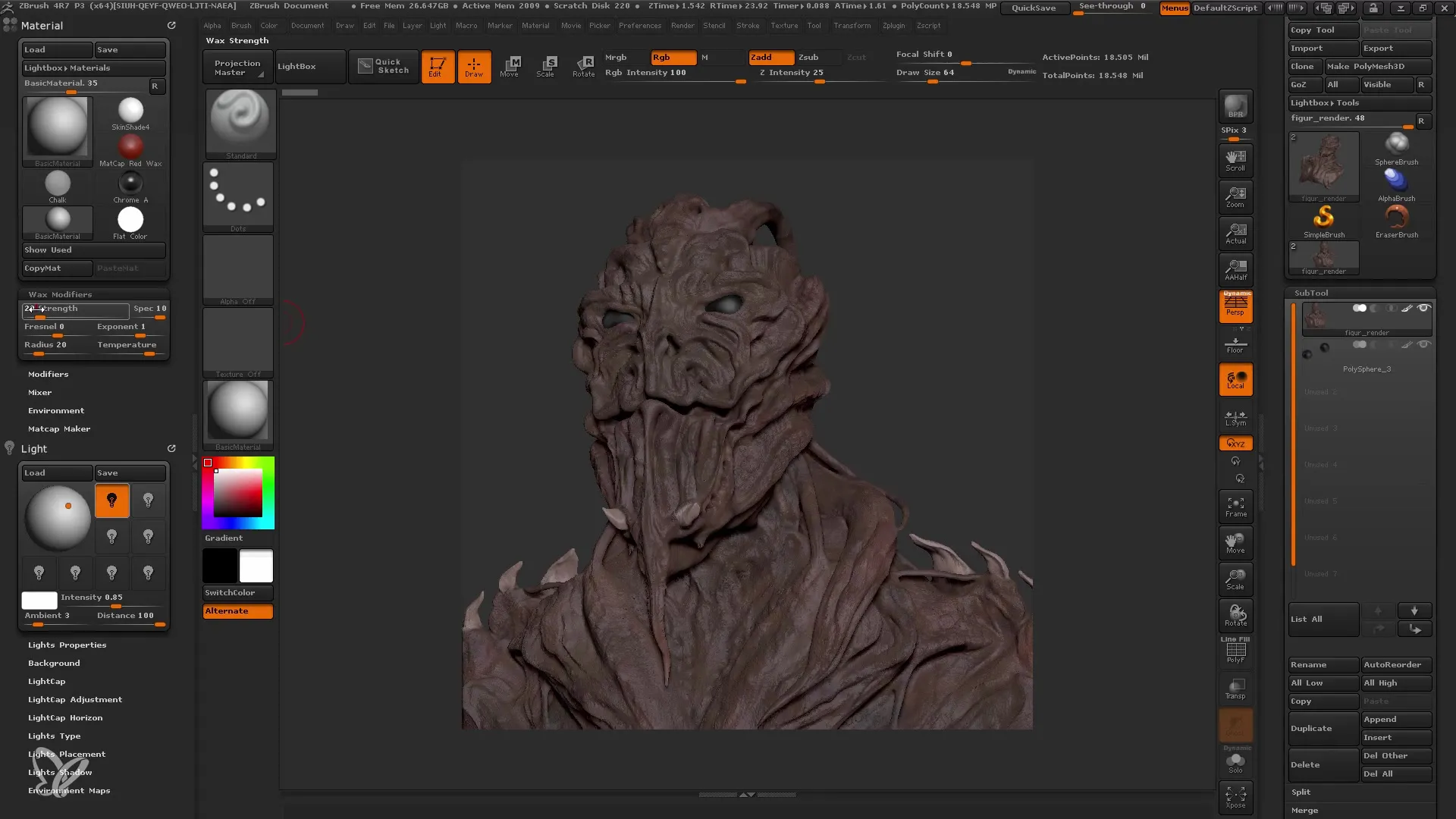The width and height of the screenshot is (1456, 819).
Task: Click the BasicMaterial thumbnail in materials
Action: (57, 128)
